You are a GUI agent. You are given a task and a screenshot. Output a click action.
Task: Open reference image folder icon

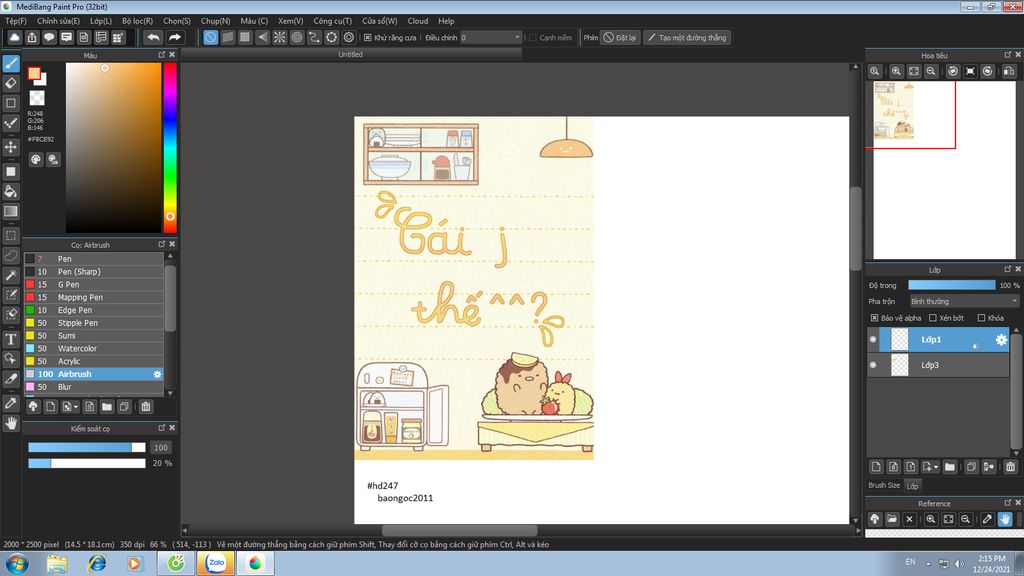click(x=891, y=519)
